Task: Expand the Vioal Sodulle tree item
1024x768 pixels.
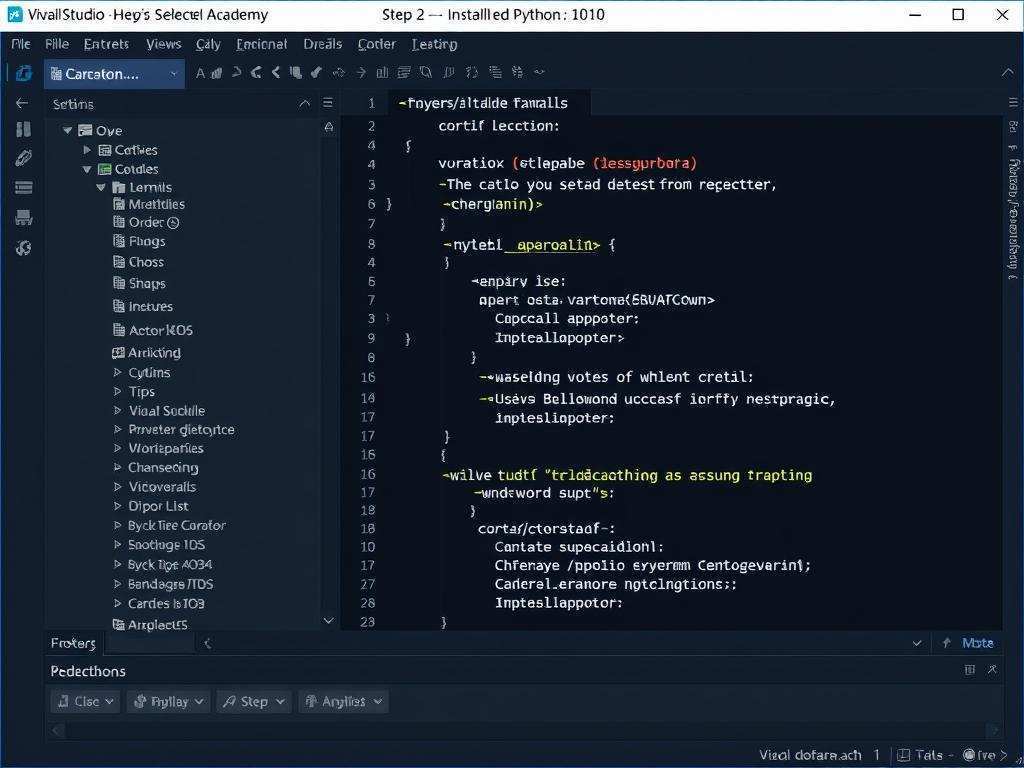Action: coord(118,411)
